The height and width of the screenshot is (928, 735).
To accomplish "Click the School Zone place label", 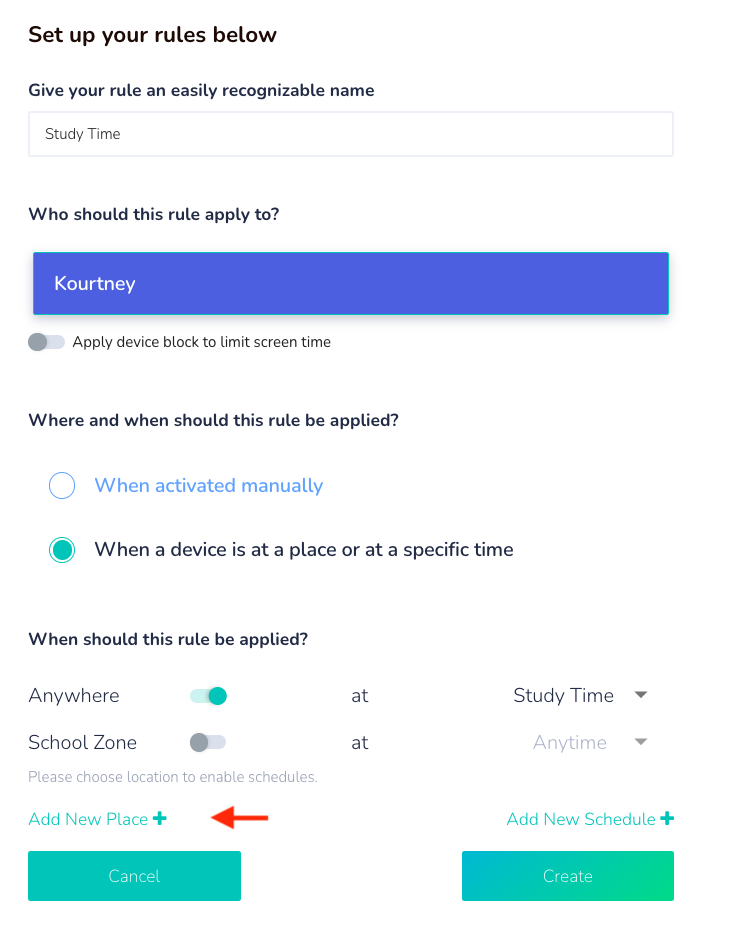I will click(82, 743).
